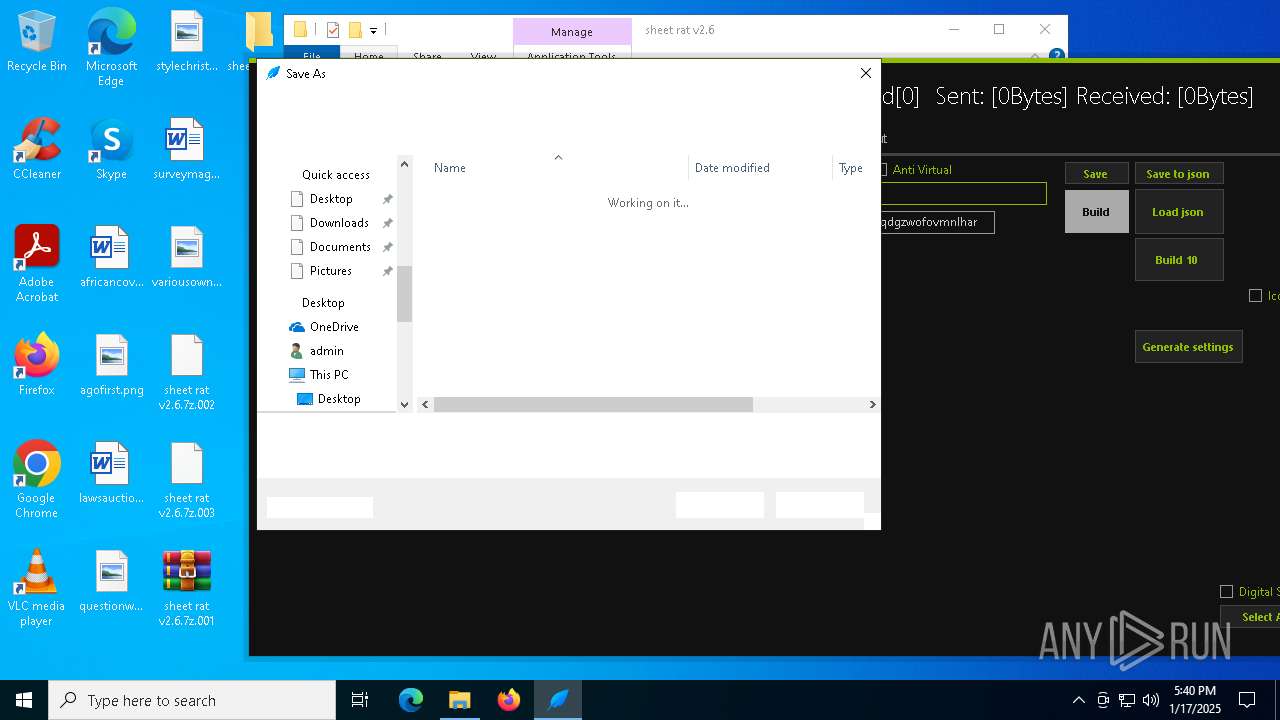Click the file list horizontal scrollbar thumb

593,404
